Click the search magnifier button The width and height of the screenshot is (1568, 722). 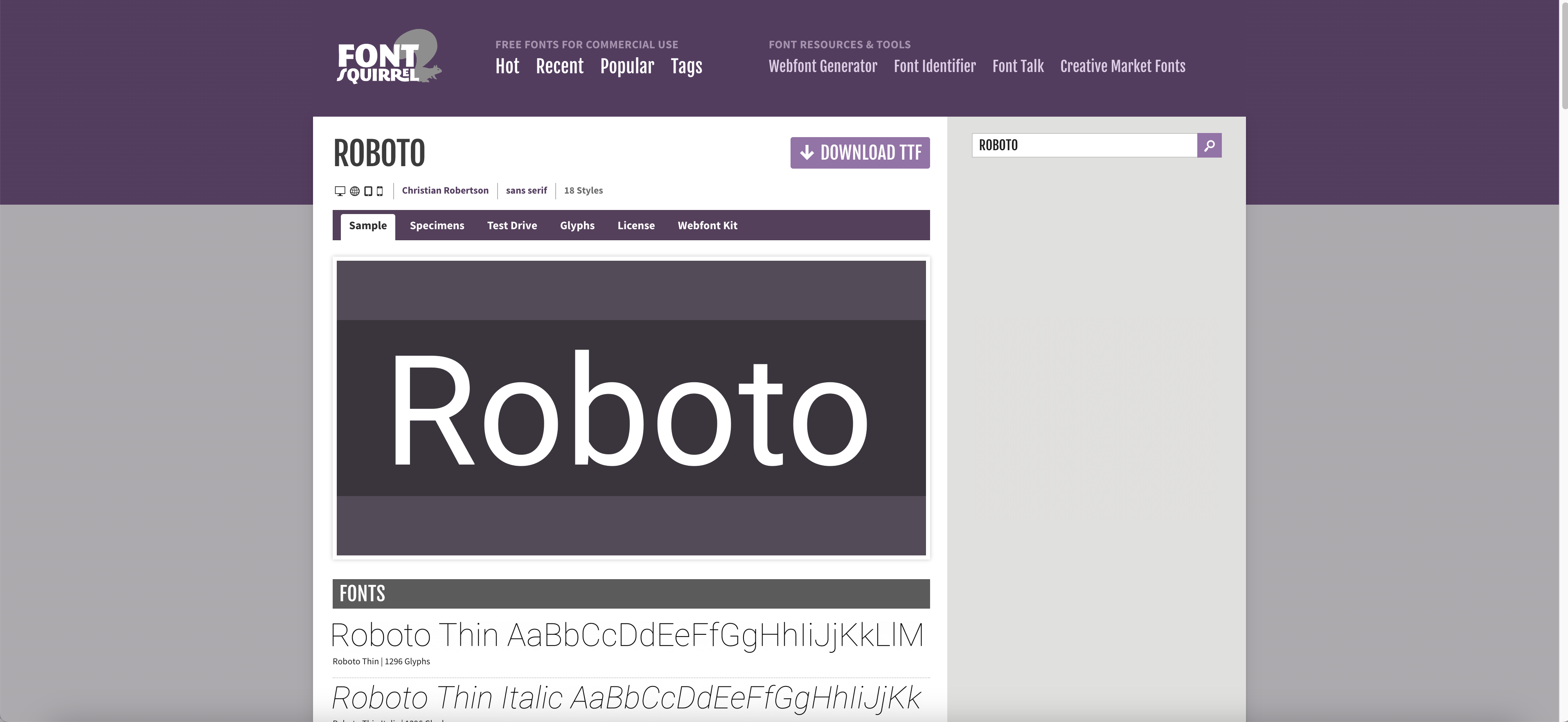(x=1209, y=145)
